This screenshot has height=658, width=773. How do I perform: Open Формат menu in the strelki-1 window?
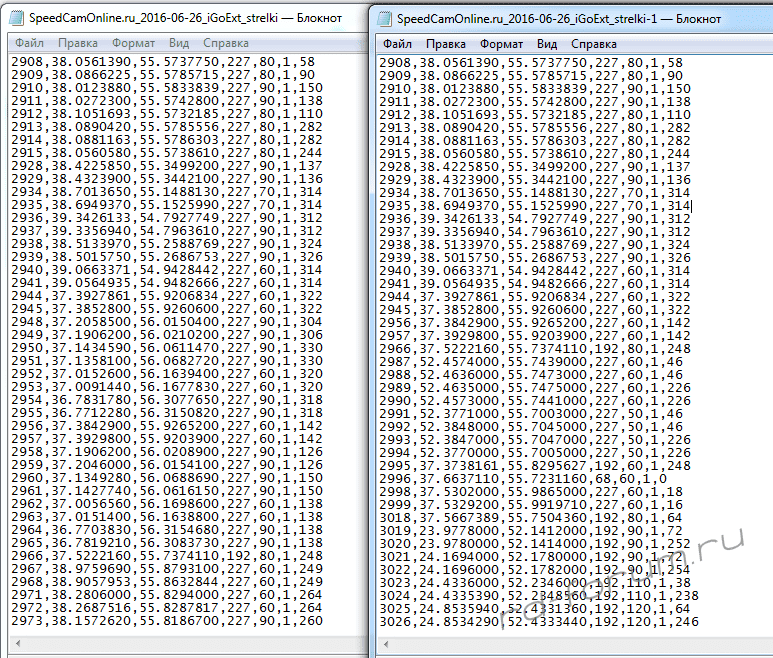501,44
